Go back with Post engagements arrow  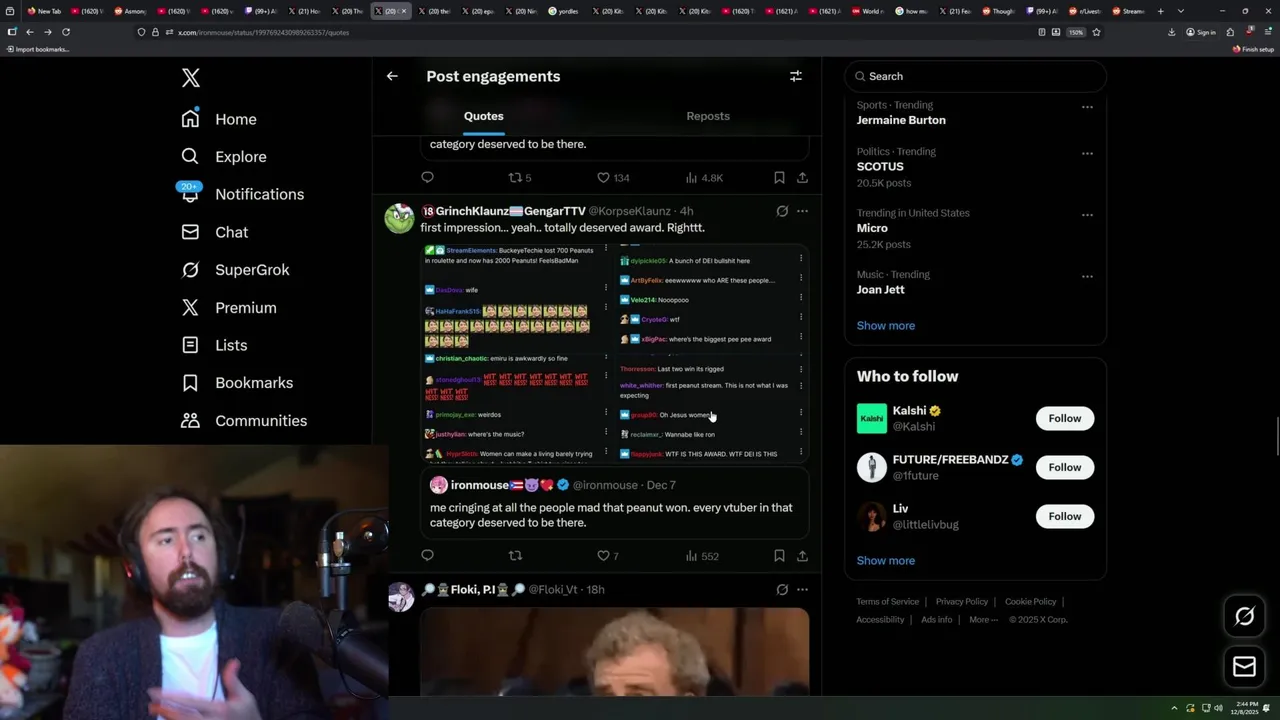pyautogui.click(x=392, y=76)
